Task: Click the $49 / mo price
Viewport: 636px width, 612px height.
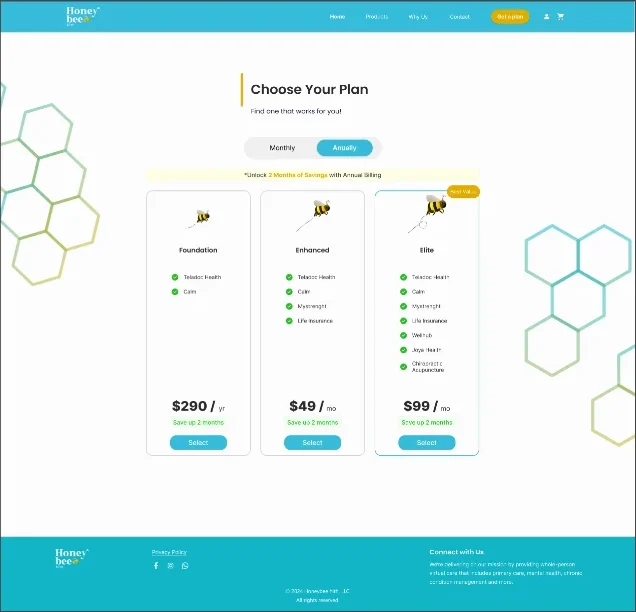Action: [313, 406]
